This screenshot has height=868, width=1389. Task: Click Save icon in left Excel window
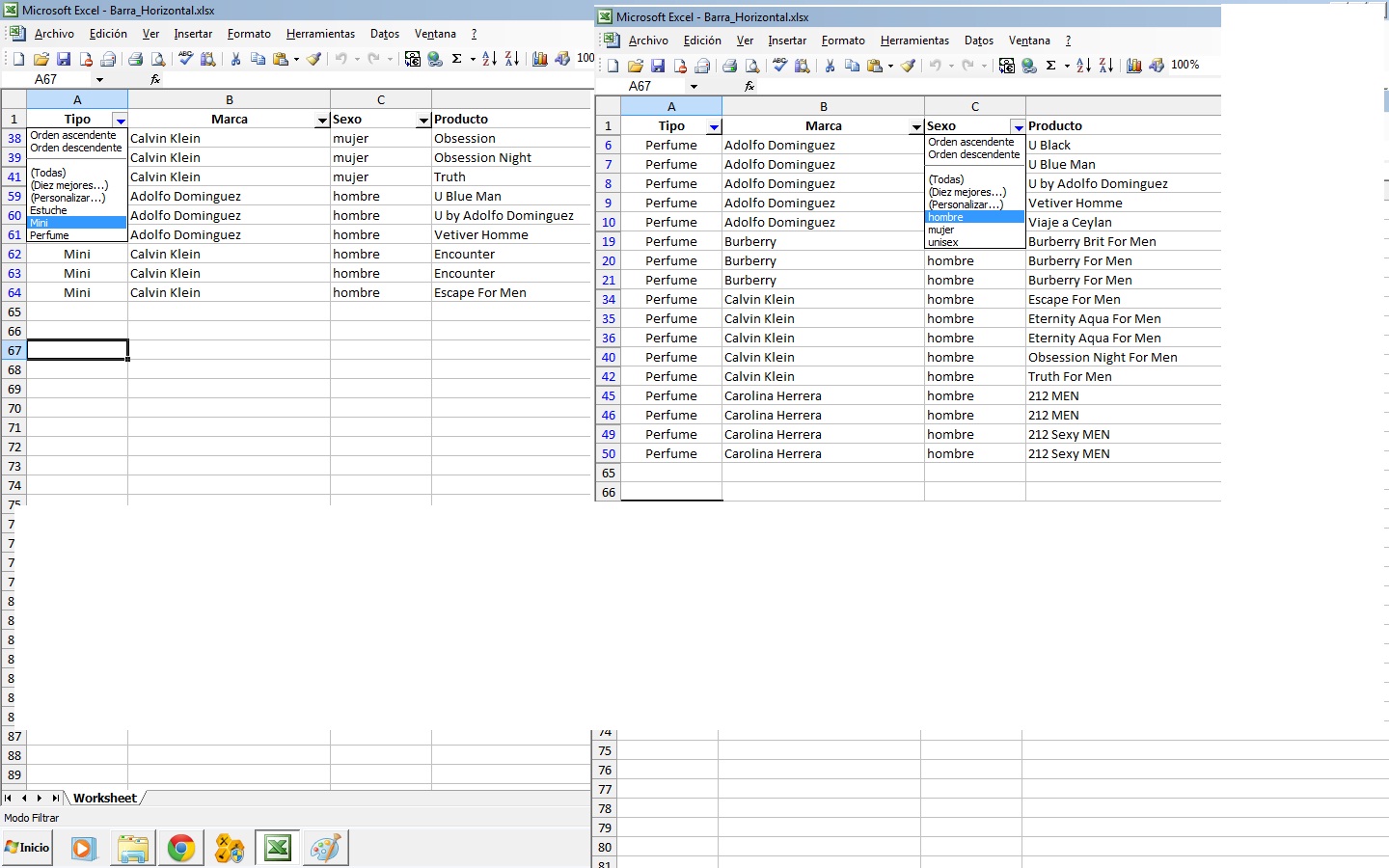click(64, 59)
